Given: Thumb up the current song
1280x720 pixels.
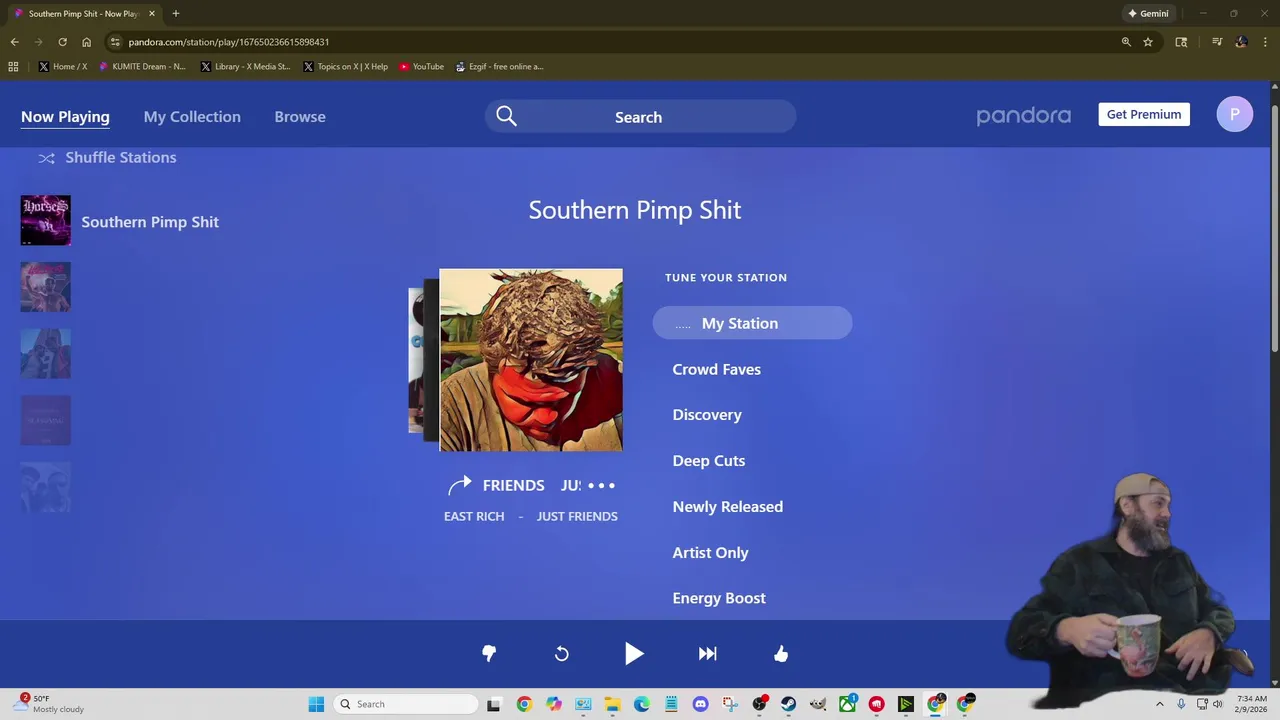Looking at the screenshot, I should (x=781, y=653).
